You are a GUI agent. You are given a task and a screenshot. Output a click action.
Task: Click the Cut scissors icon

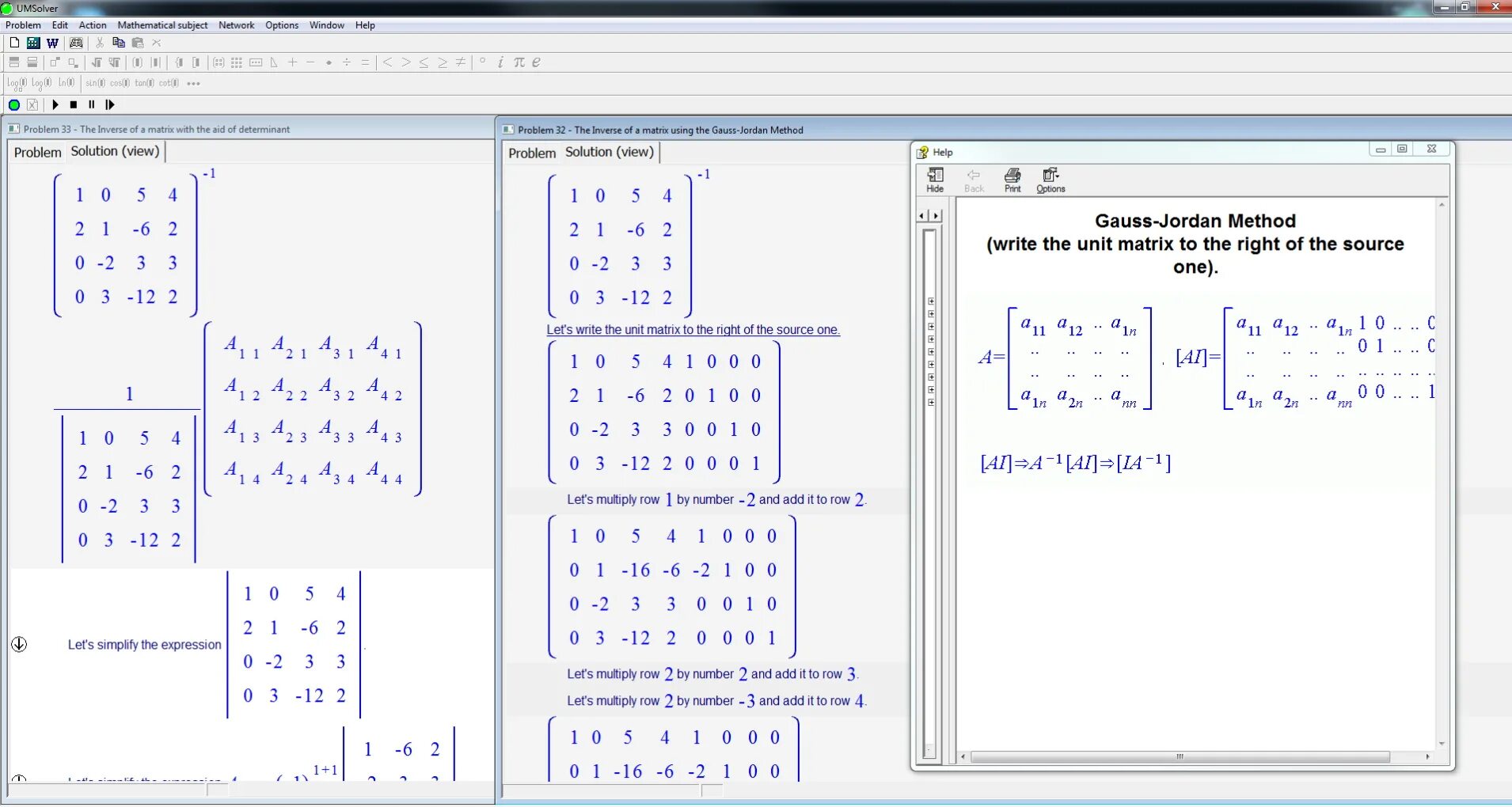coord(100,43)
